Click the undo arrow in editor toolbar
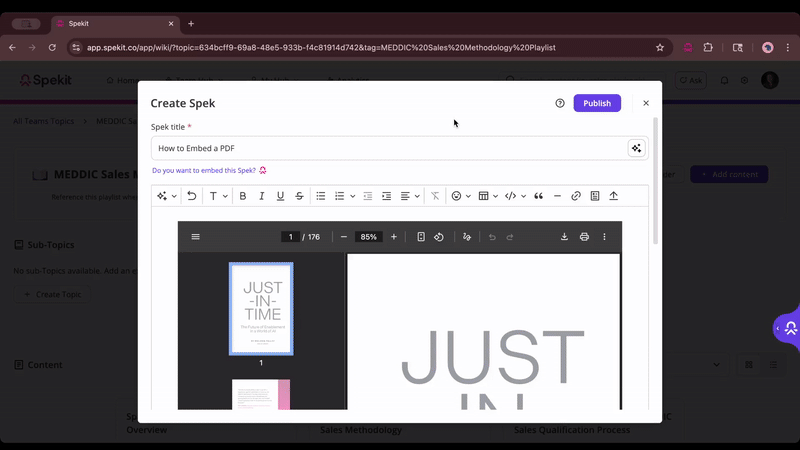The image size is (800, 450). 192,196
